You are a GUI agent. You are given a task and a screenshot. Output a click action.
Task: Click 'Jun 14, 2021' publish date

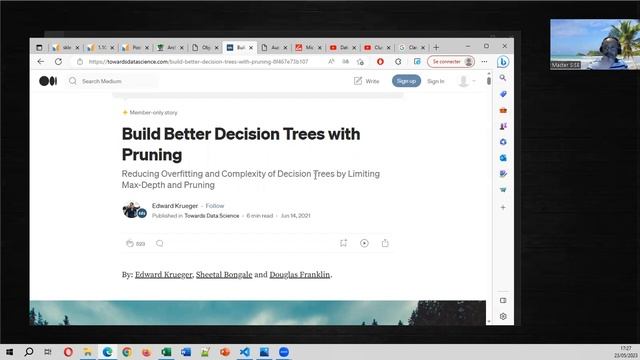coord(296,216)
